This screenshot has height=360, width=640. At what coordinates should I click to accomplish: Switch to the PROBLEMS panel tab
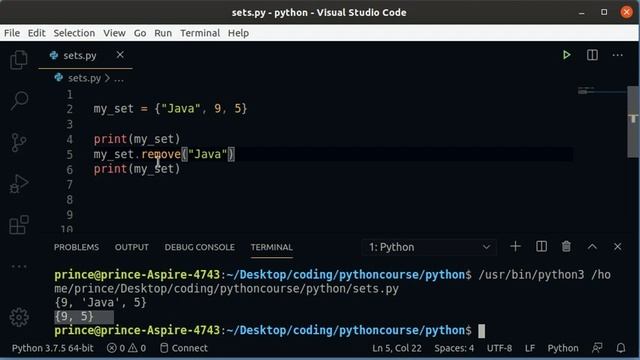76,247
